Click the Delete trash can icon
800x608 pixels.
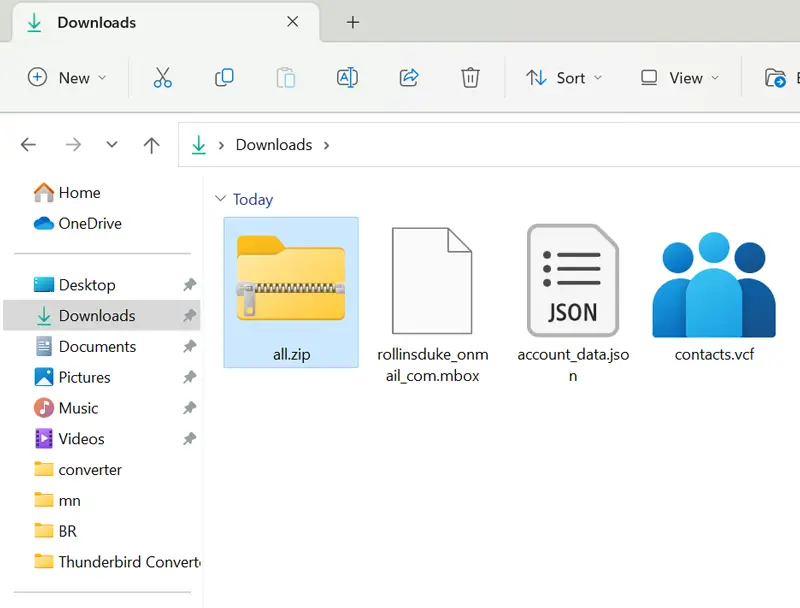[470, 78]
